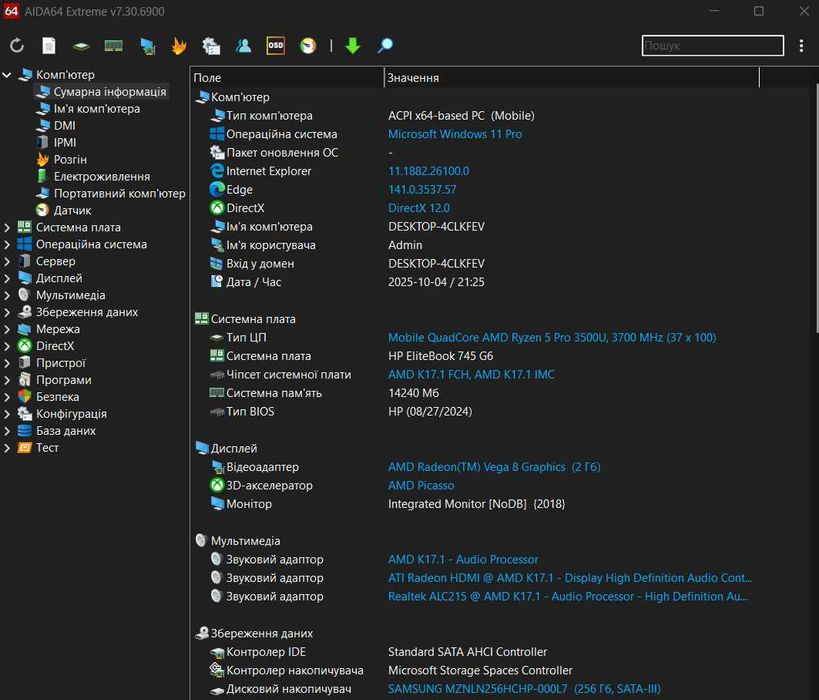
Task: Select the Standard SATA AHCI Controller value
Action: (x=467, y=652)
